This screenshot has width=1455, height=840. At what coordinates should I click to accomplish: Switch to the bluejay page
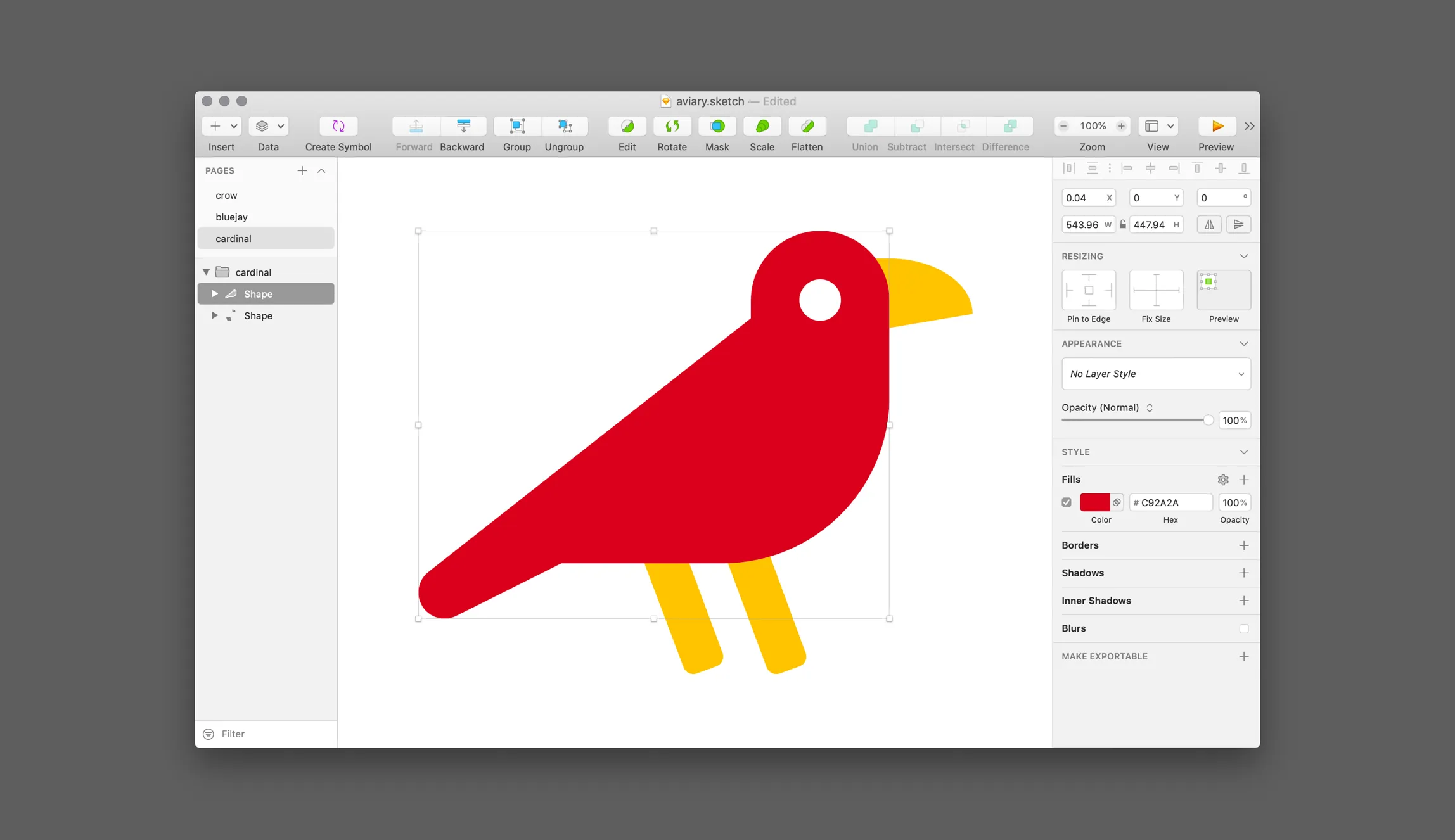point(232,217)
